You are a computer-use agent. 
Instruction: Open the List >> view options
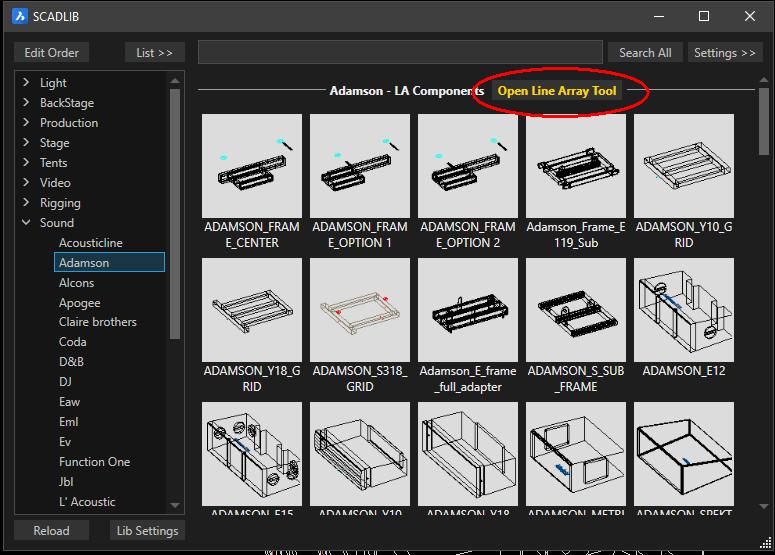[x=154, y=53]
